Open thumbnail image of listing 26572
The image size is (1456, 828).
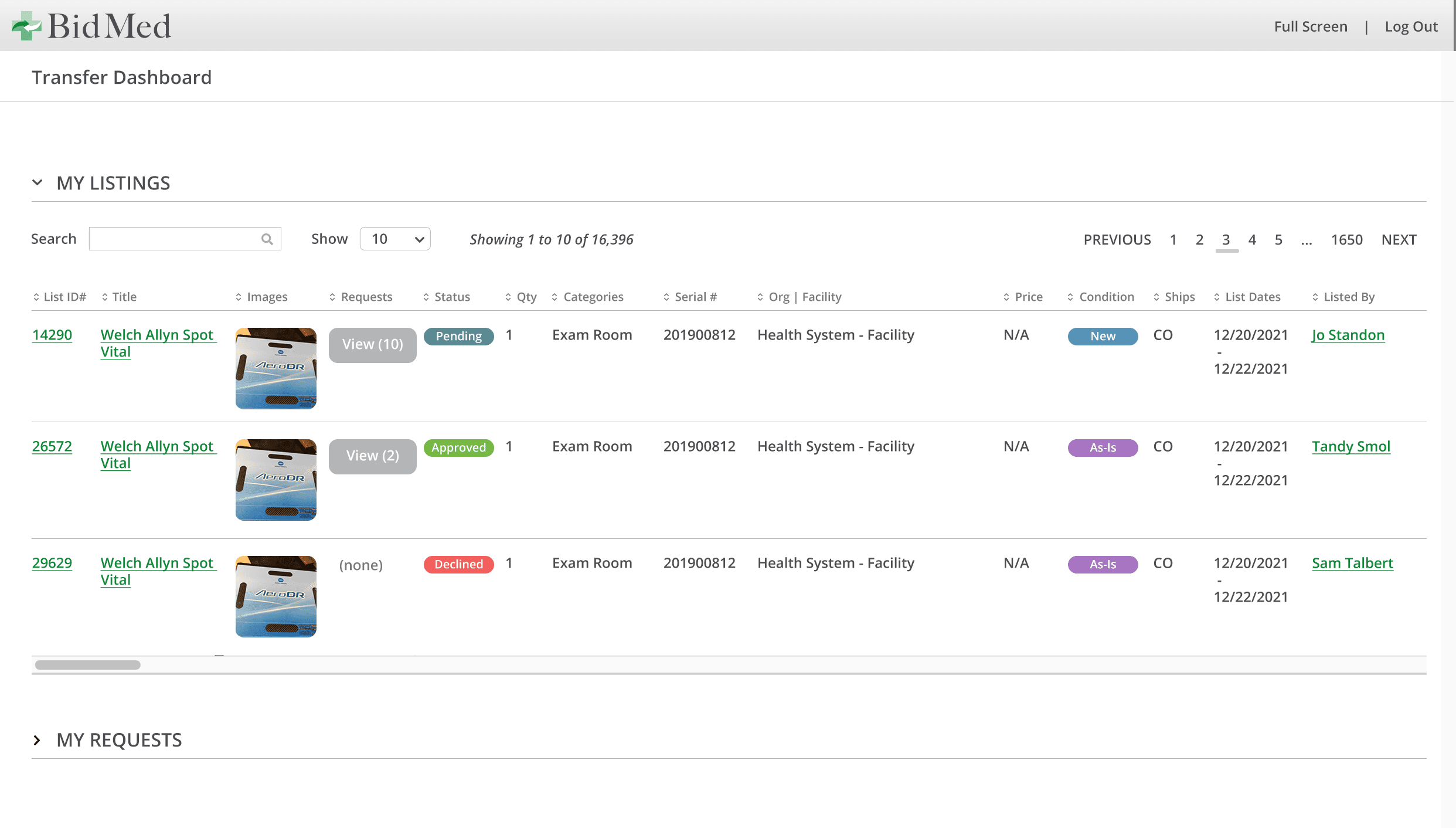276,480
